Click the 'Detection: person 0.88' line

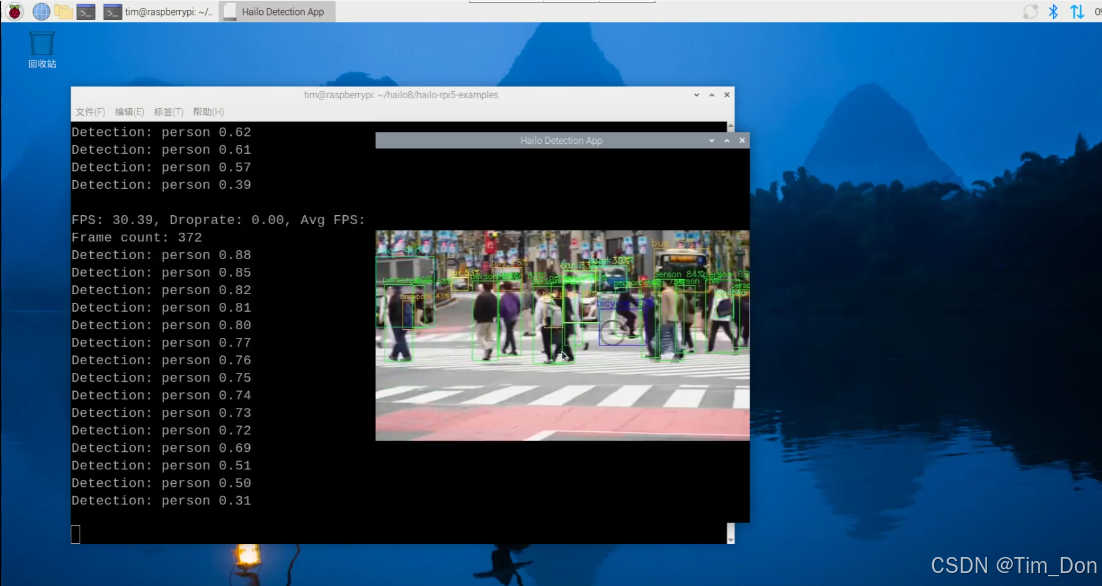(161, 255)
